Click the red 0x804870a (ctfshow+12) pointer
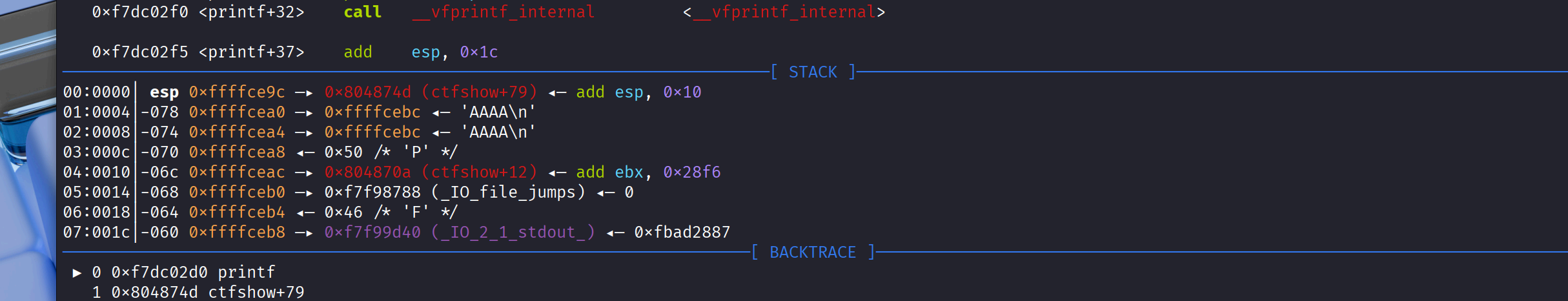The image size is (1568, 301). click(x=431, y=172)
